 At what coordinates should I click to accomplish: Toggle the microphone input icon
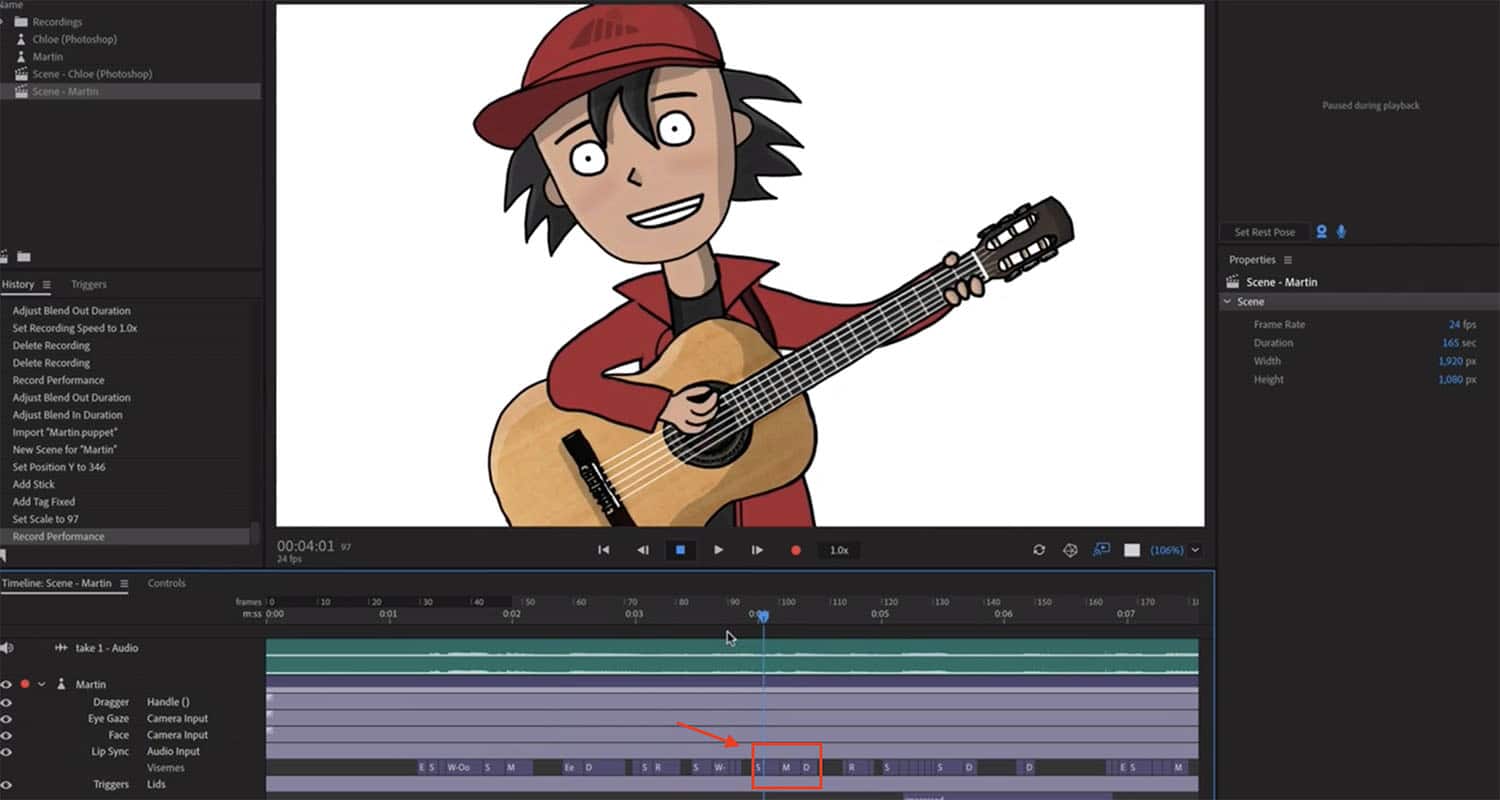click(1341, 232)
